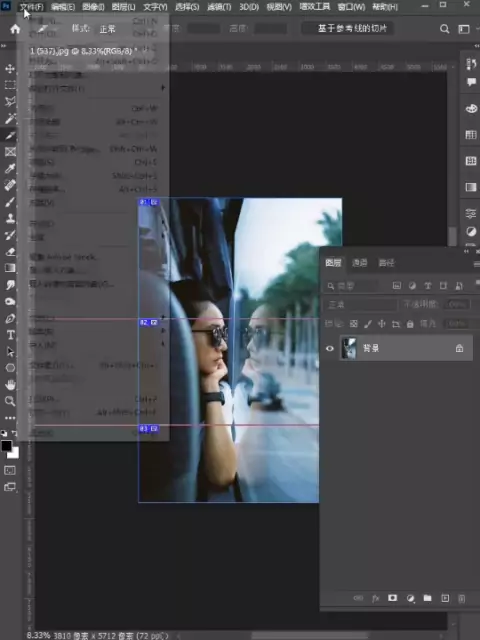Toggle type layer filter icon
The image size is (480, 640).
point(428,286)
